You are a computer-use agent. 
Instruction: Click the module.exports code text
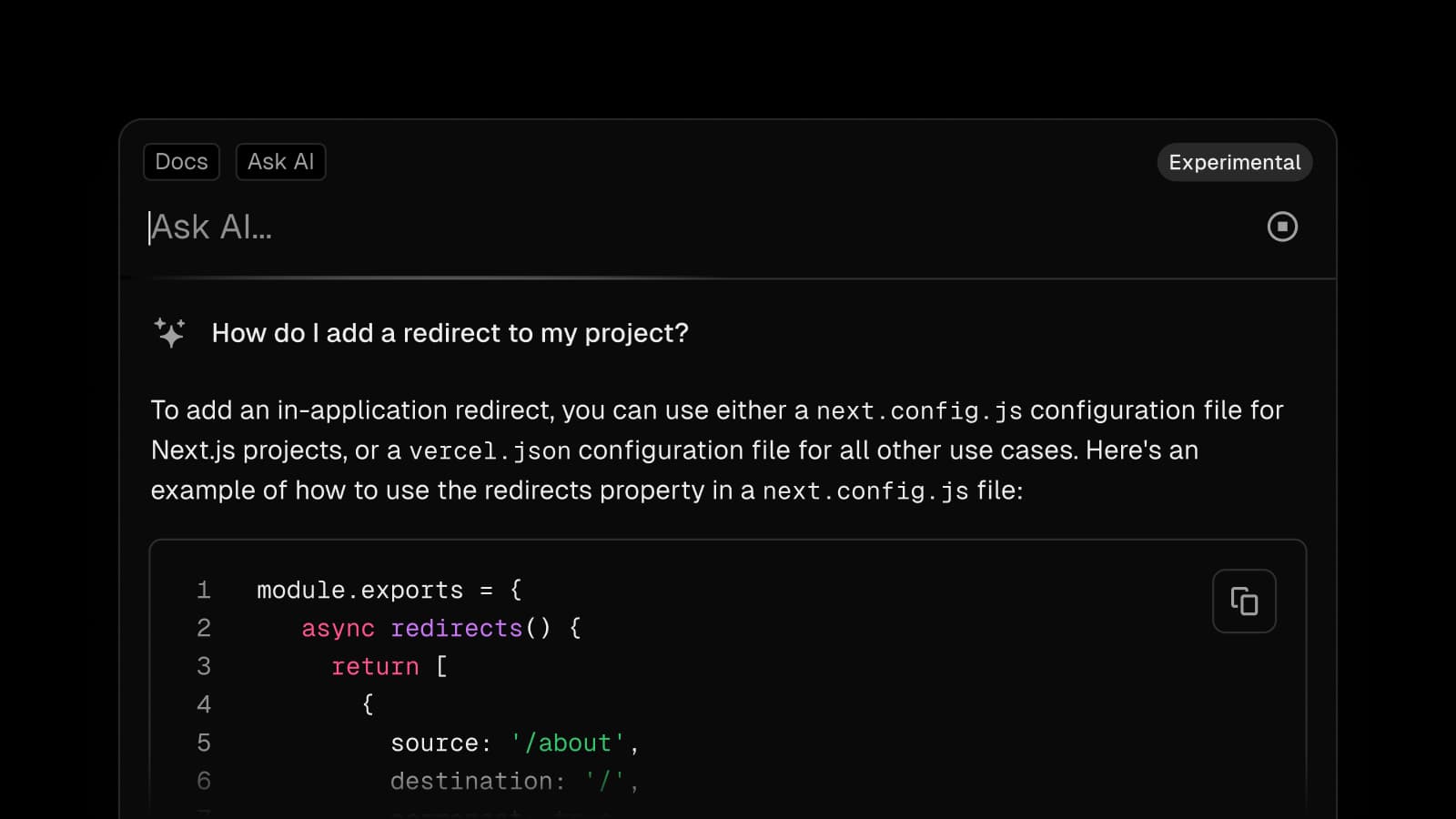click(x=359, y=591)
